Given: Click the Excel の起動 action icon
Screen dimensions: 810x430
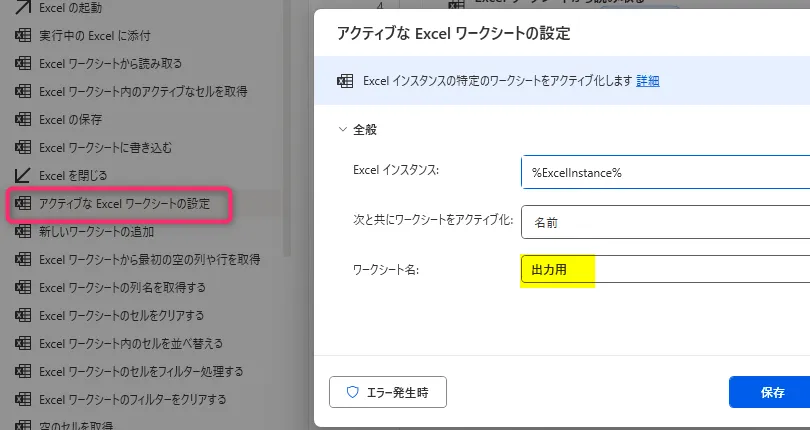Looking at the screenshot, I should point(22,8).
